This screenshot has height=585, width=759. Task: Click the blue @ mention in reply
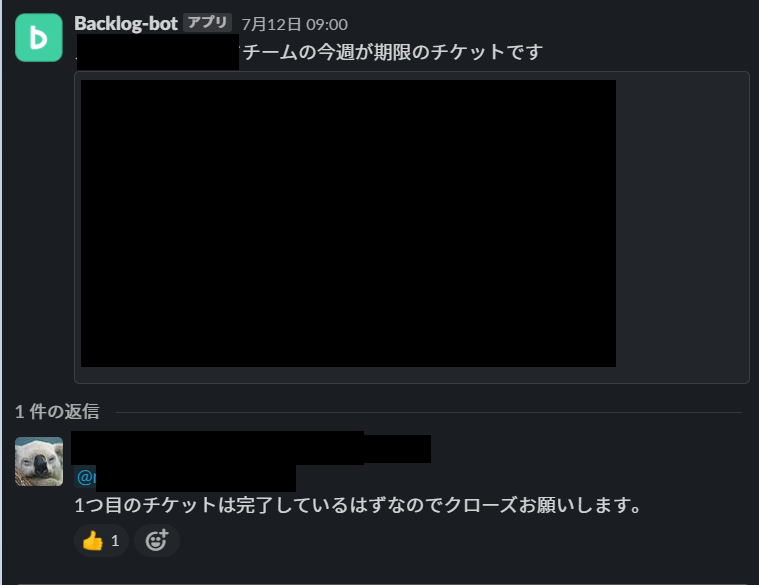[x=85, y=477]
